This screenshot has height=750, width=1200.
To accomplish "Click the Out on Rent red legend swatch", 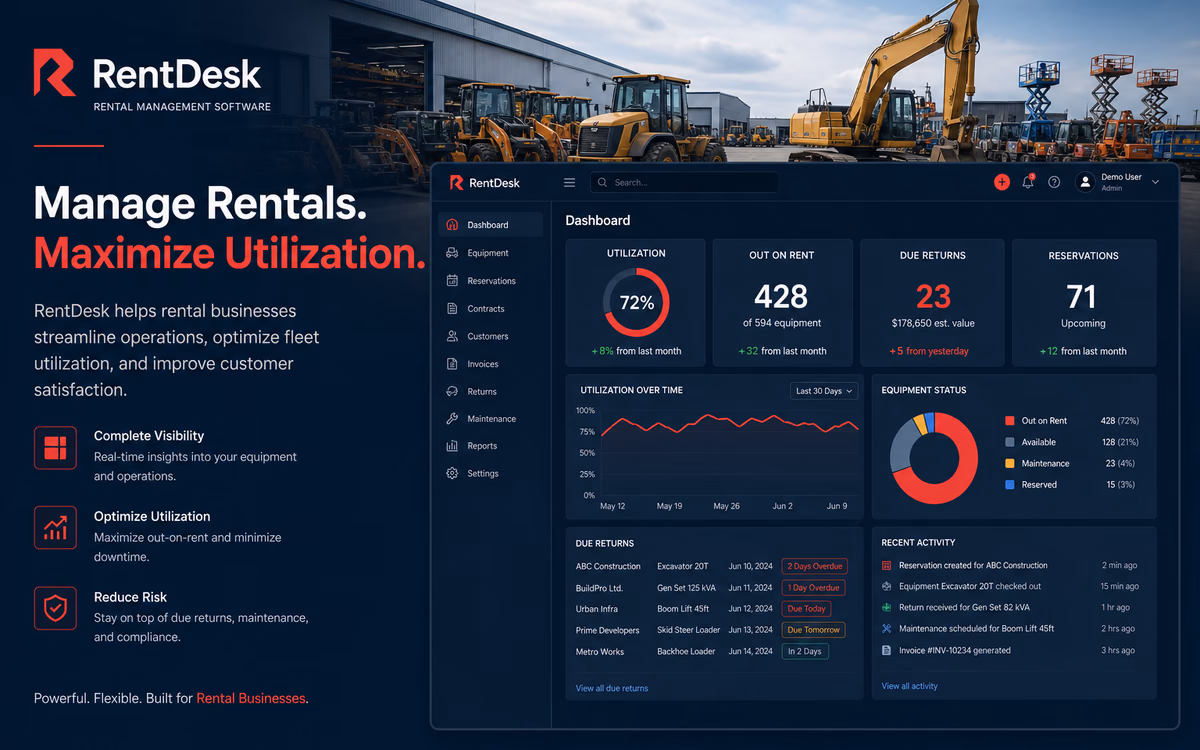I will [1009, 421].
